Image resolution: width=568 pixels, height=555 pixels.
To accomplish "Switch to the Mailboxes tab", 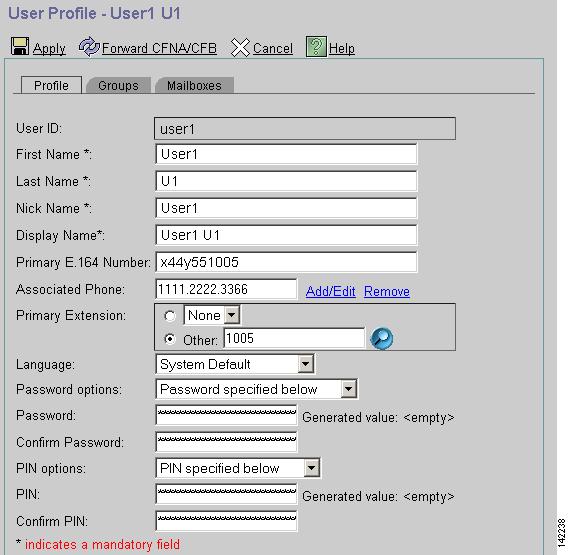I will (194, 85).
